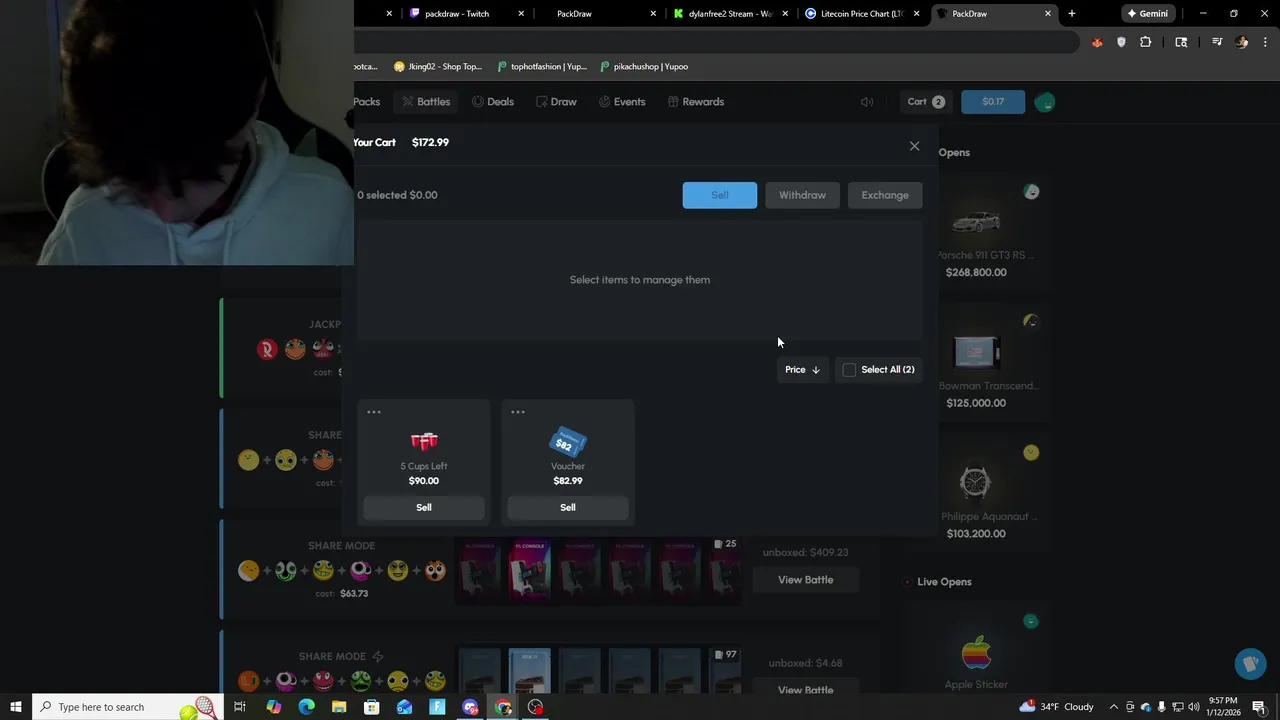This screenshot has width=1280, height=720.
Task: Click the MetaMask fox extension icon
Action: [1097, 42]
